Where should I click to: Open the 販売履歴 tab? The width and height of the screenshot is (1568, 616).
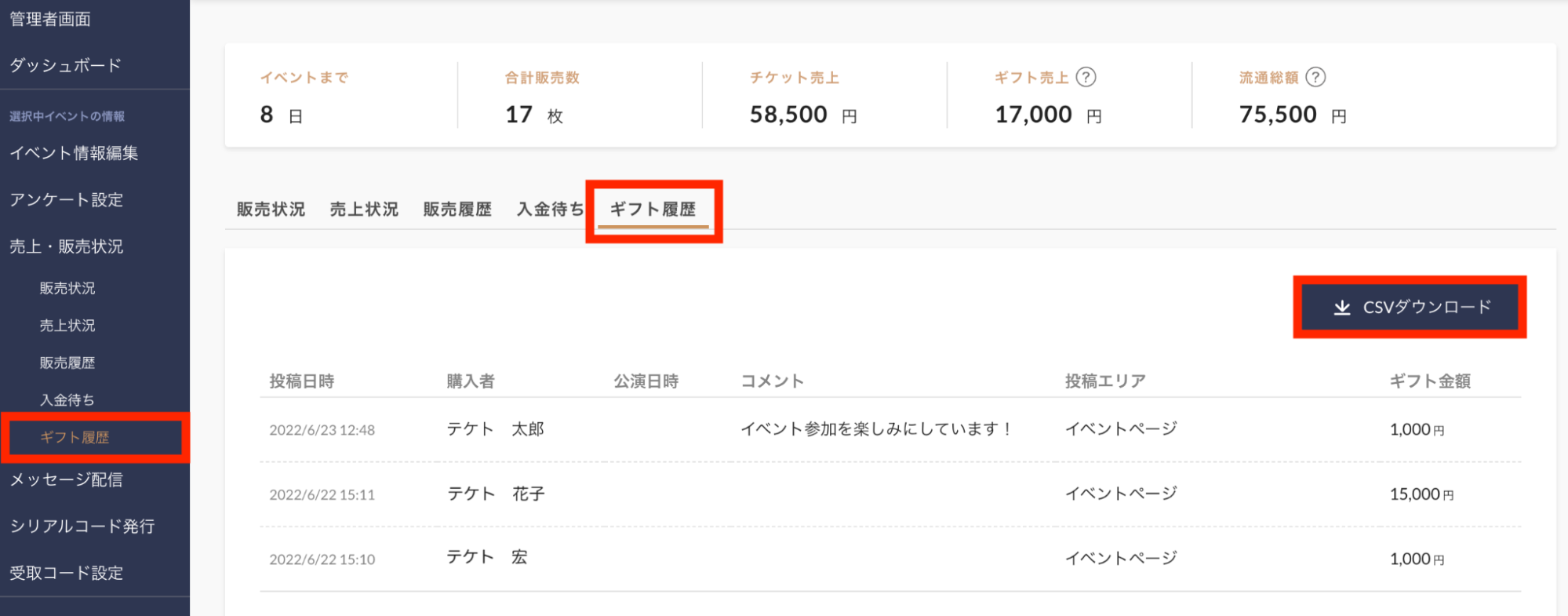[457, 210]
